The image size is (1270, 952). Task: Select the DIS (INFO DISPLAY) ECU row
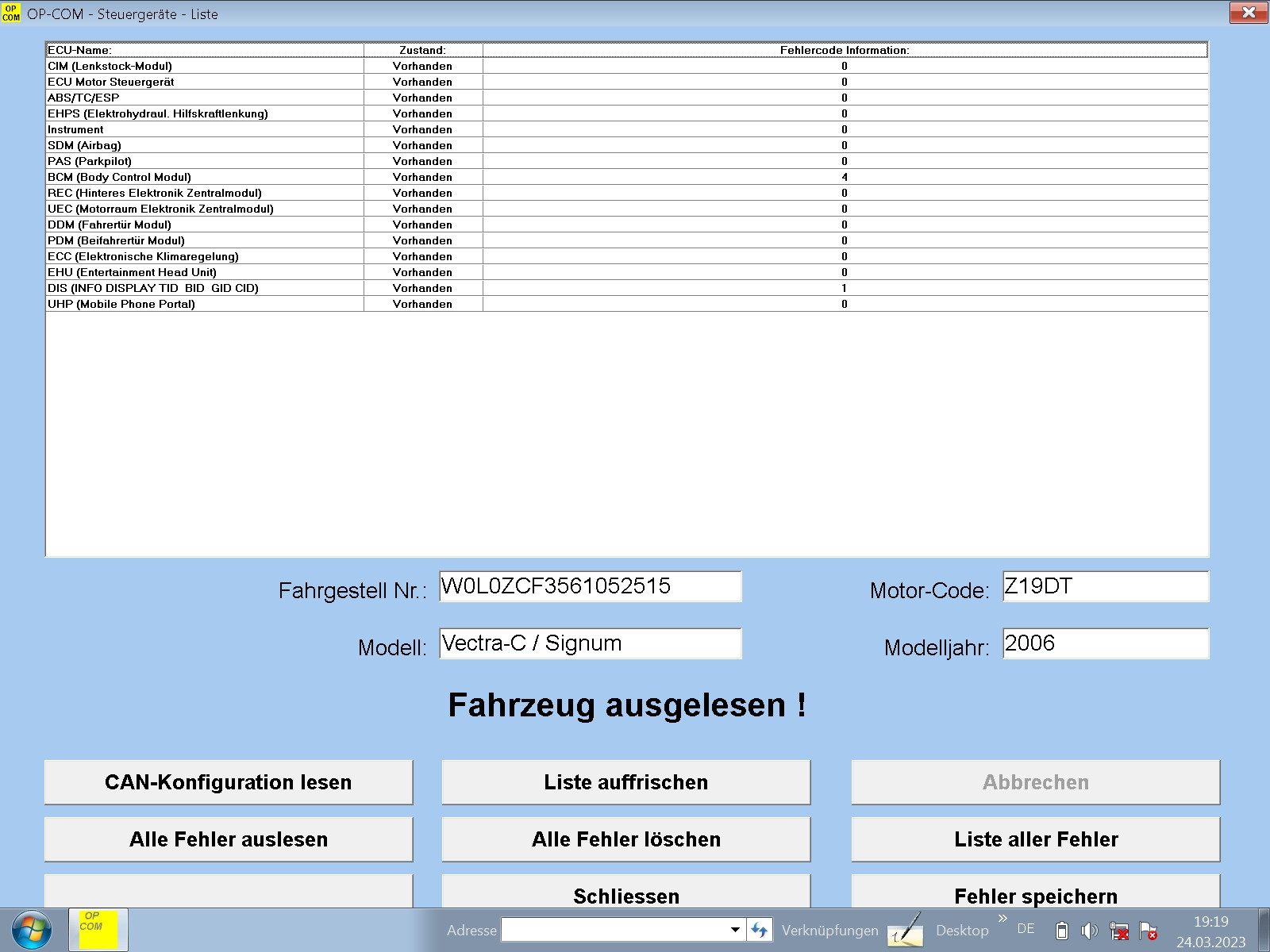click(152, 288)
